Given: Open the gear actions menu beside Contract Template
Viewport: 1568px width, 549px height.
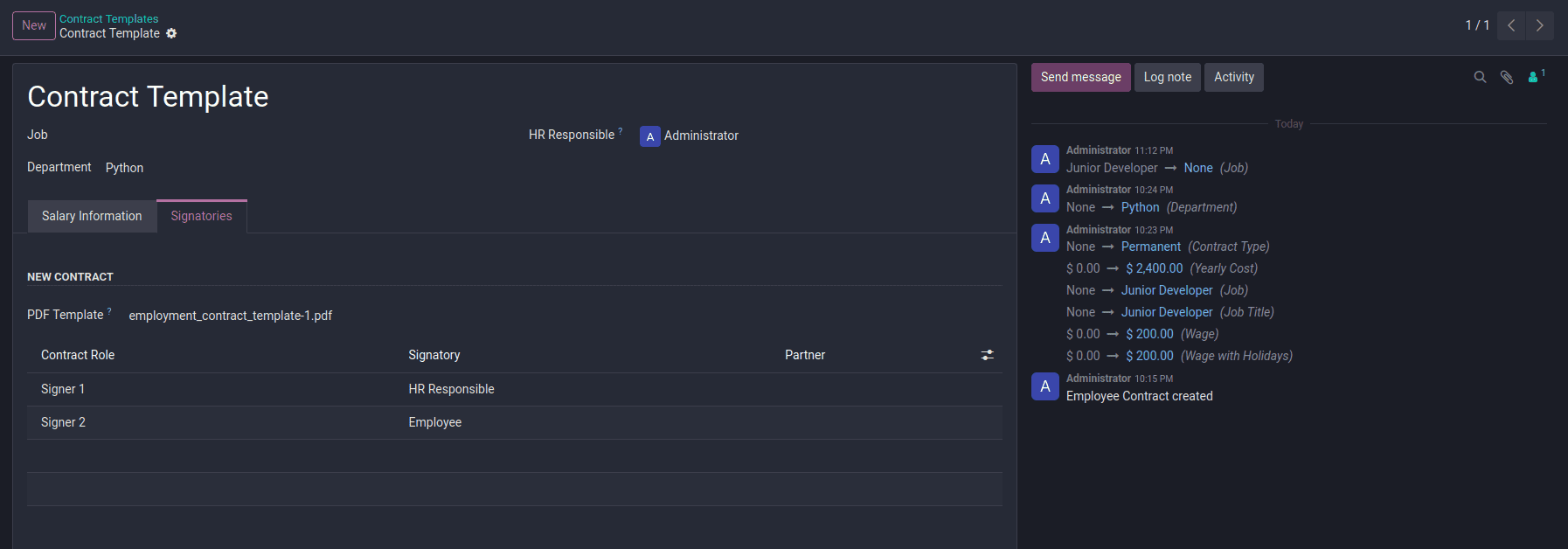Looking at the screenshot, I should pyautogui.click(x=171, y=33).
